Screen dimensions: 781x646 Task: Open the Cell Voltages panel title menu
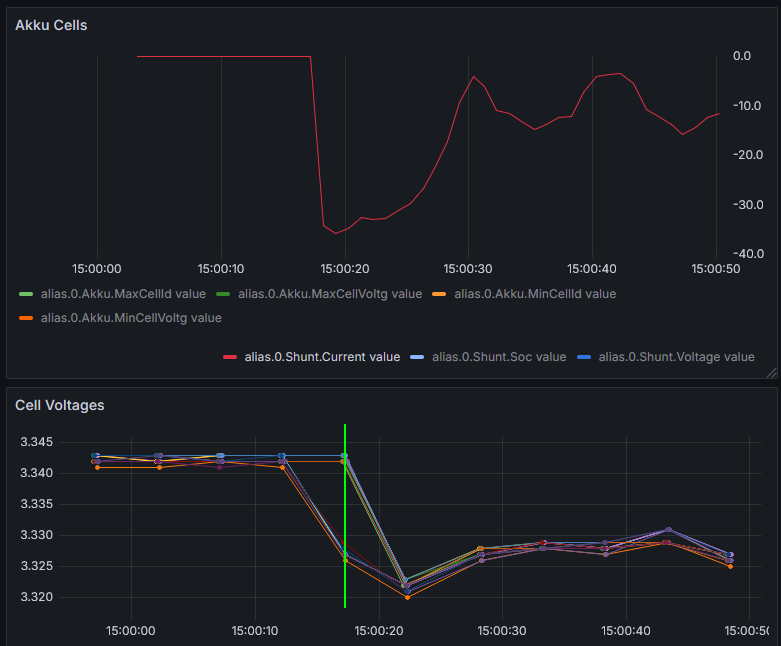click(59, 405)
